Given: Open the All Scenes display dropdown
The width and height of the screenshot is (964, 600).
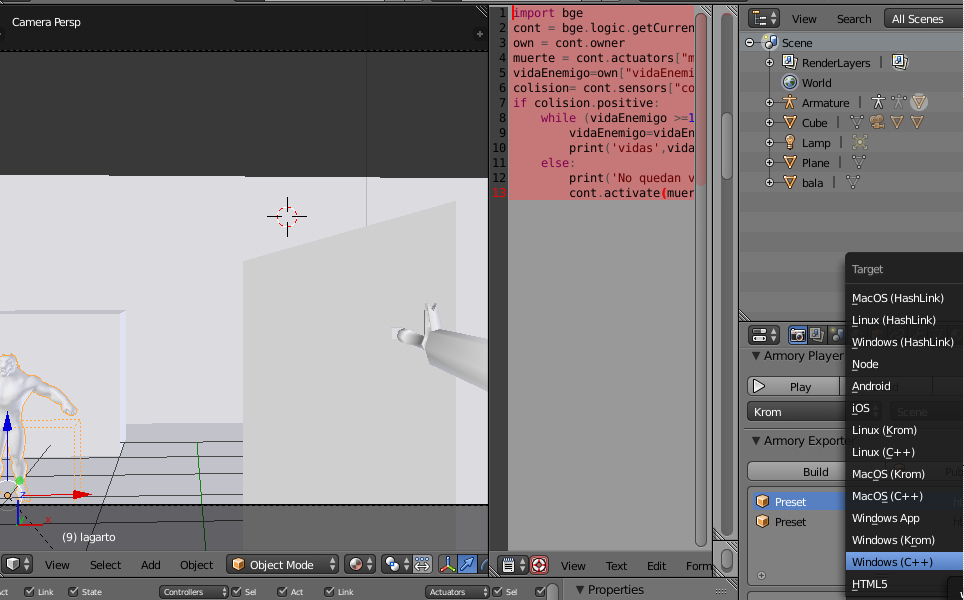Looking at the screenshot, I should point(923,18).
